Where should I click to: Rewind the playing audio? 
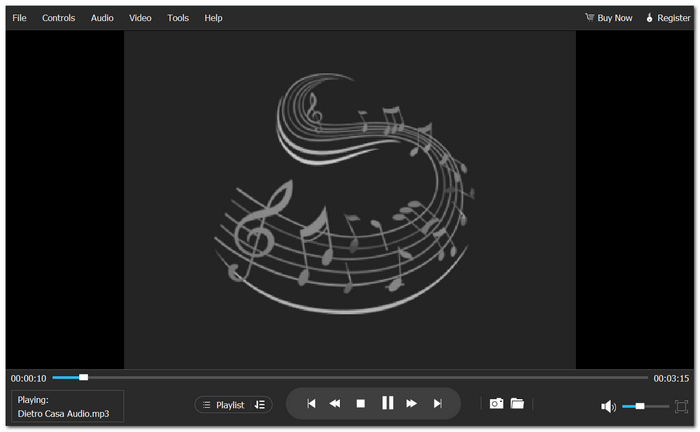pos(335,403)
